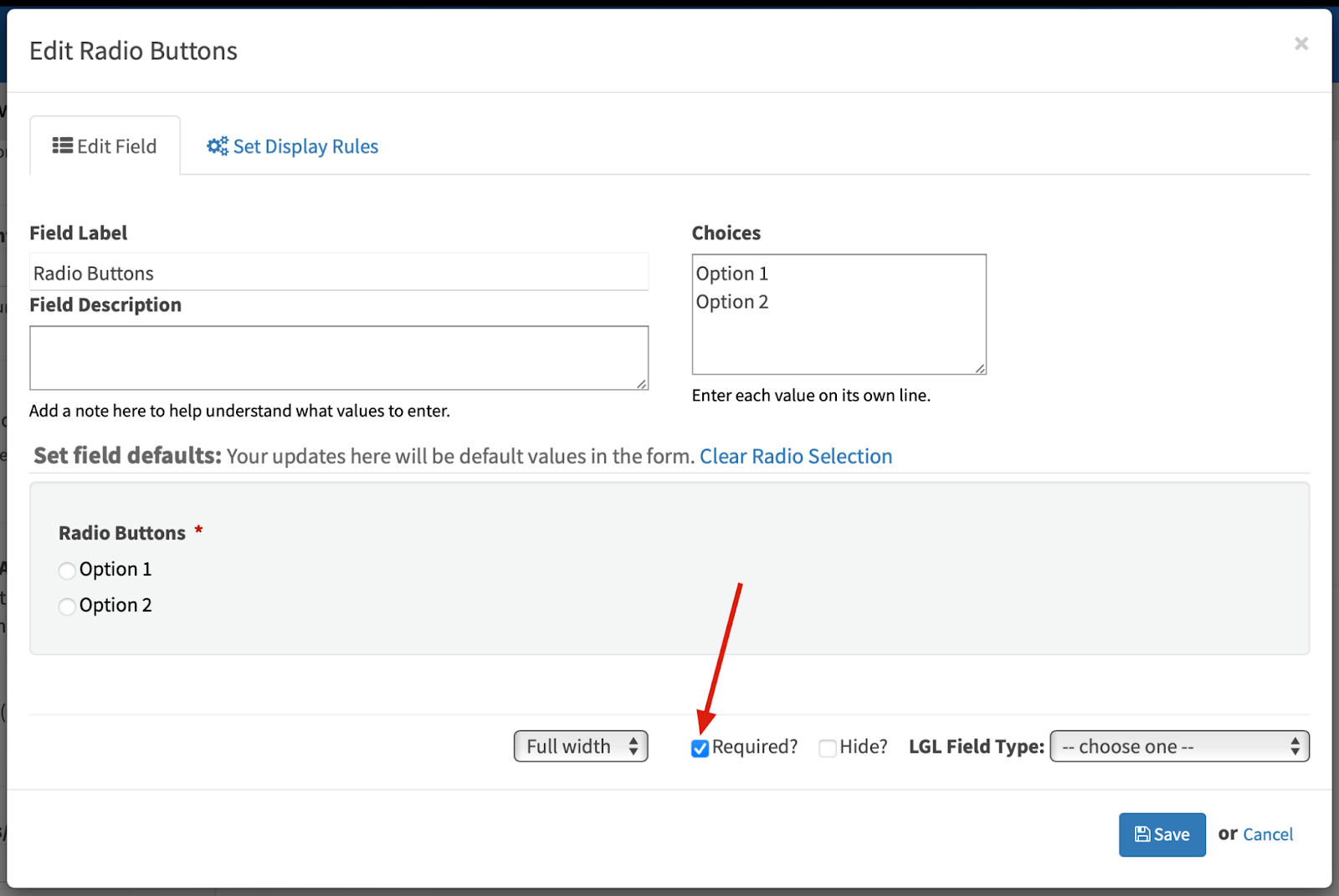1339x896 pixels.
Task: Click the floppy disk icon on Save
Action: 1142,834
